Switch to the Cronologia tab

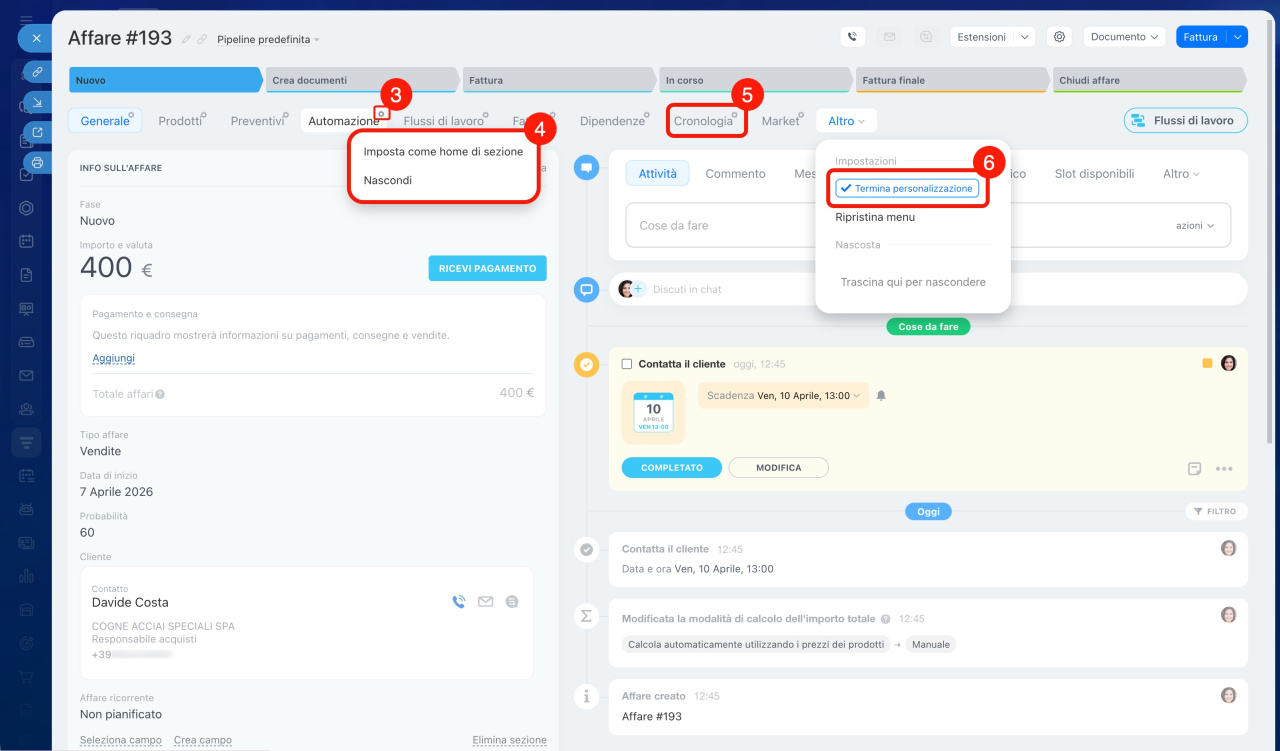coord(703,121)
